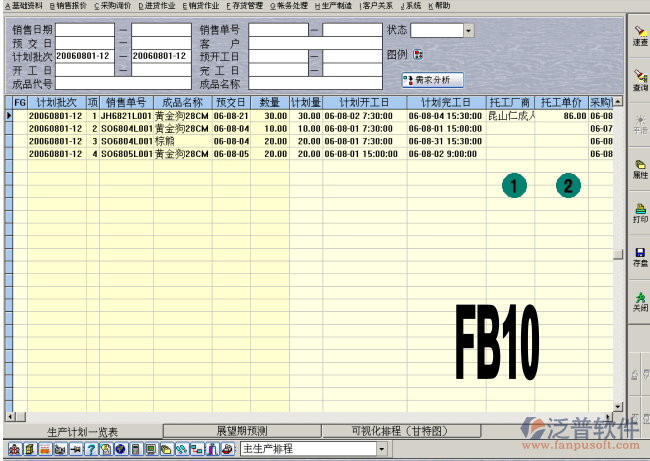650x461 pixels.
Task: Click the 计划完工日 column header
Action: (446, 102)
